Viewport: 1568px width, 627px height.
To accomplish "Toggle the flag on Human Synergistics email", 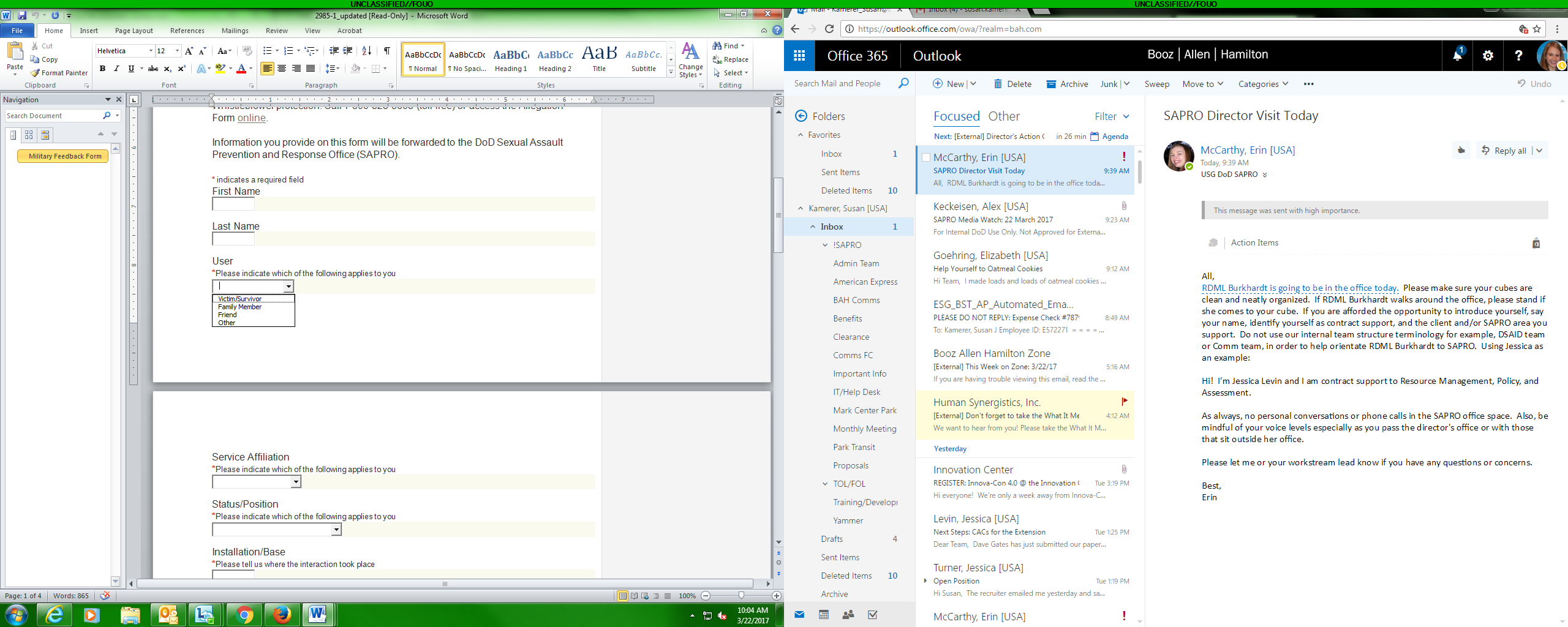I will (1124, 402).
